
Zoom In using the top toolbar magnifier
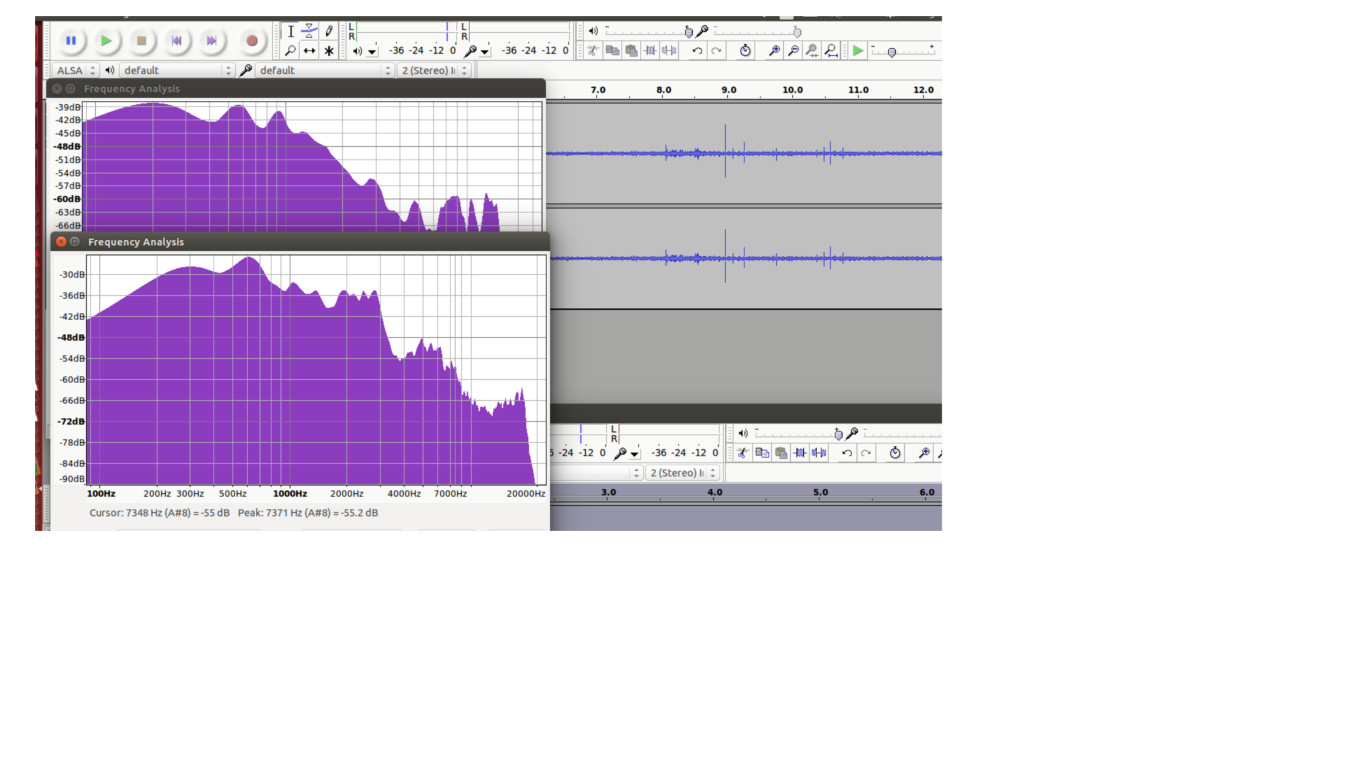(774, 50)
